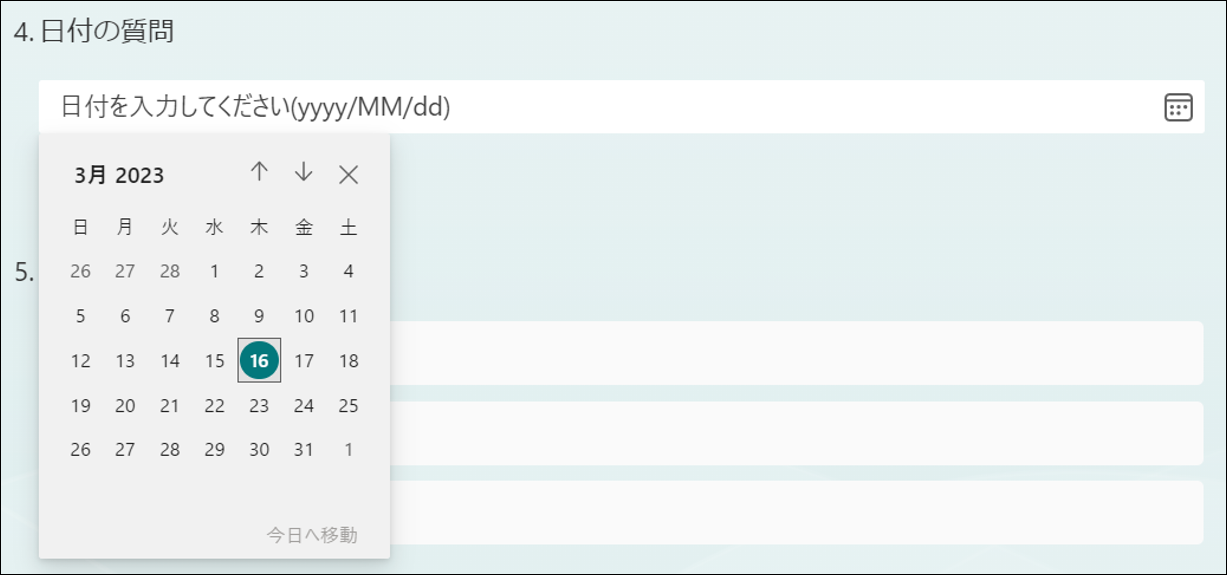The width and height of the screenshot is (1227, 575).
Task: Click the first answer box of question 5
Action: [796, 353]
